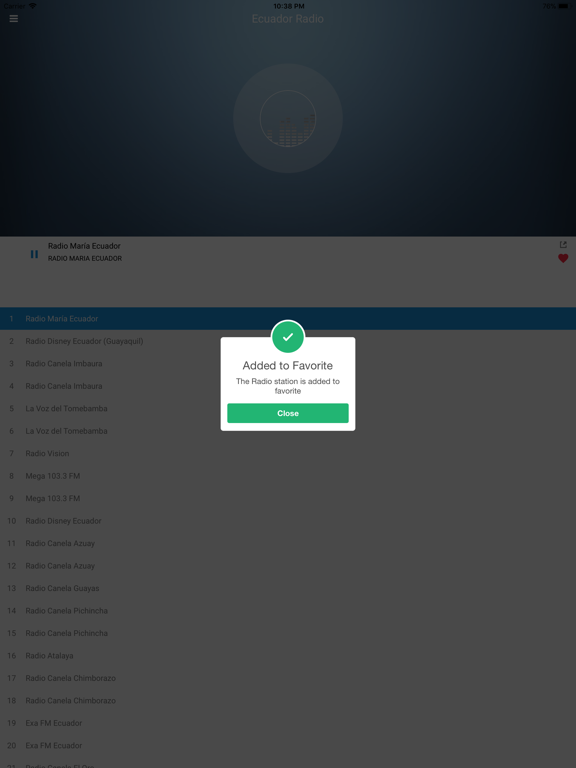Choose station 3 Radio Canela Imbaura

288,363
